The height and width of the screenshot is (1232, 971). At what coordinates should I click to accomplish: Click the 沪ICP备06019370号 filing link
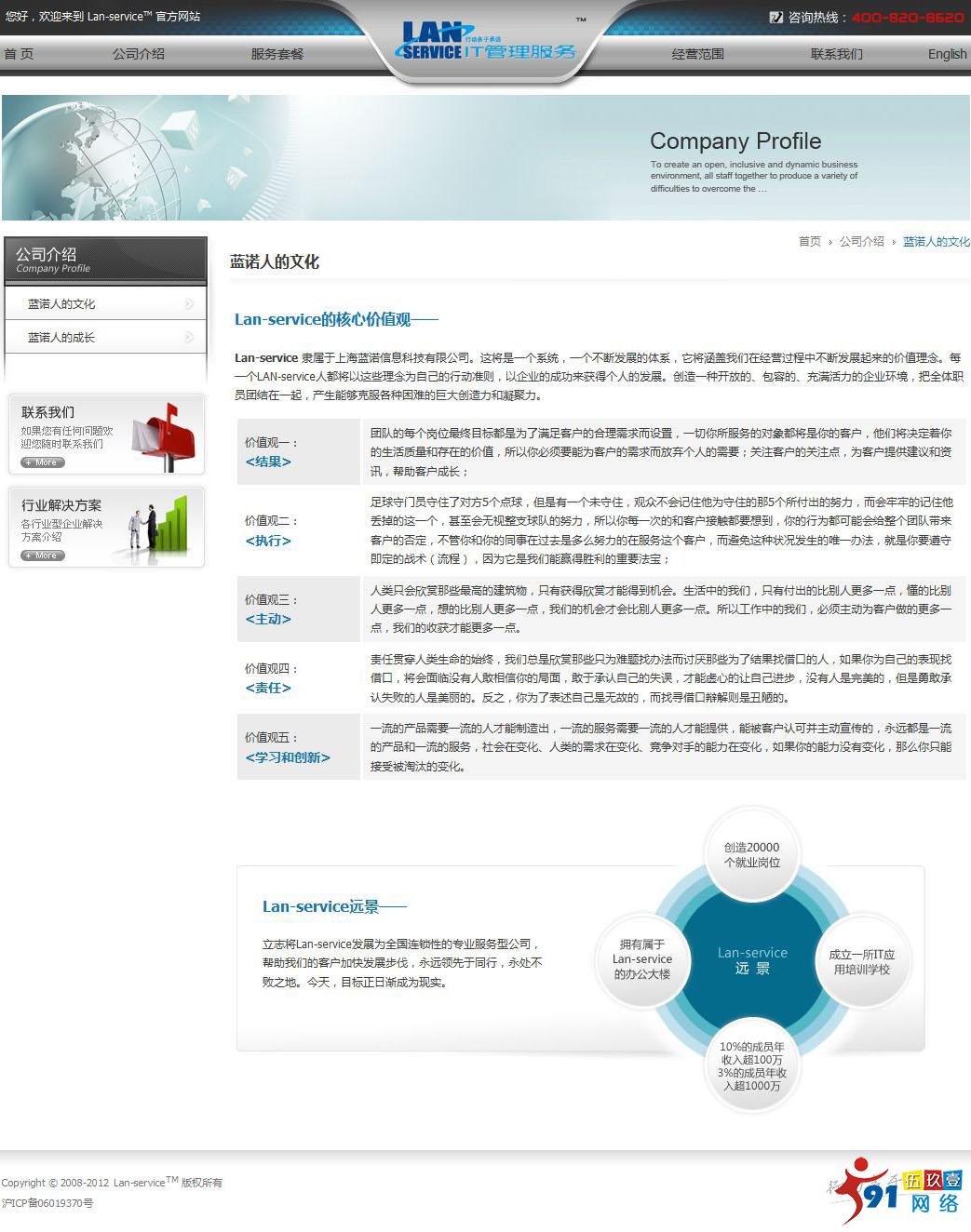pyautogui.click(x=48, y=1201)
